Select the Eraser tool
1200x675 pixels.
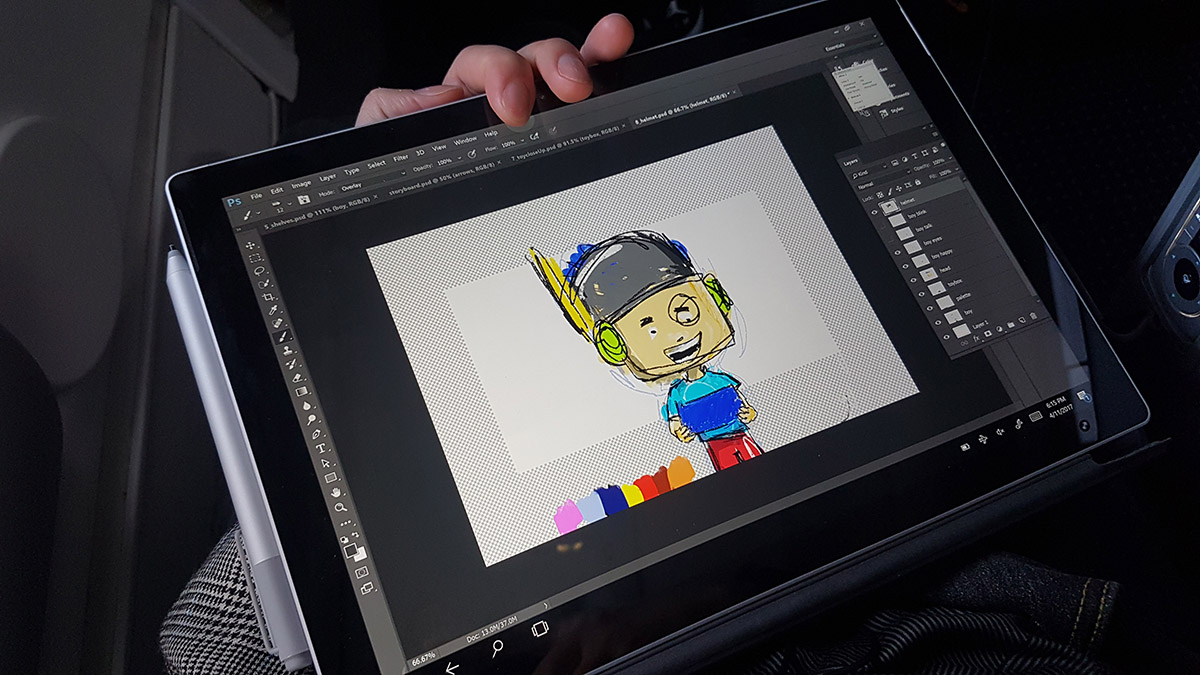coord(297,376)
